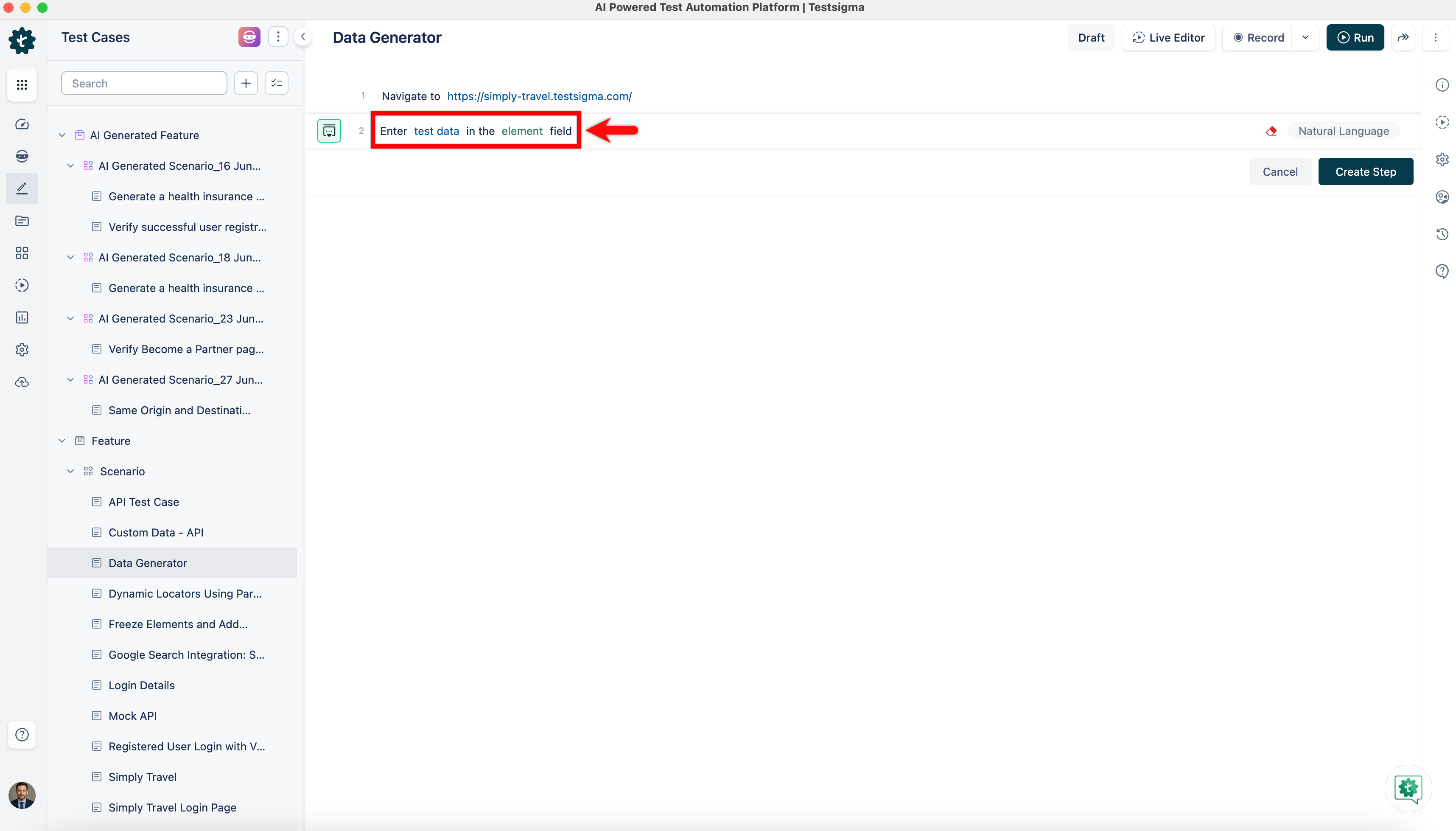Click the Testsigma gear logo
The height and width of the screenshot is (831, 1456).
click(x=22, y=40)
